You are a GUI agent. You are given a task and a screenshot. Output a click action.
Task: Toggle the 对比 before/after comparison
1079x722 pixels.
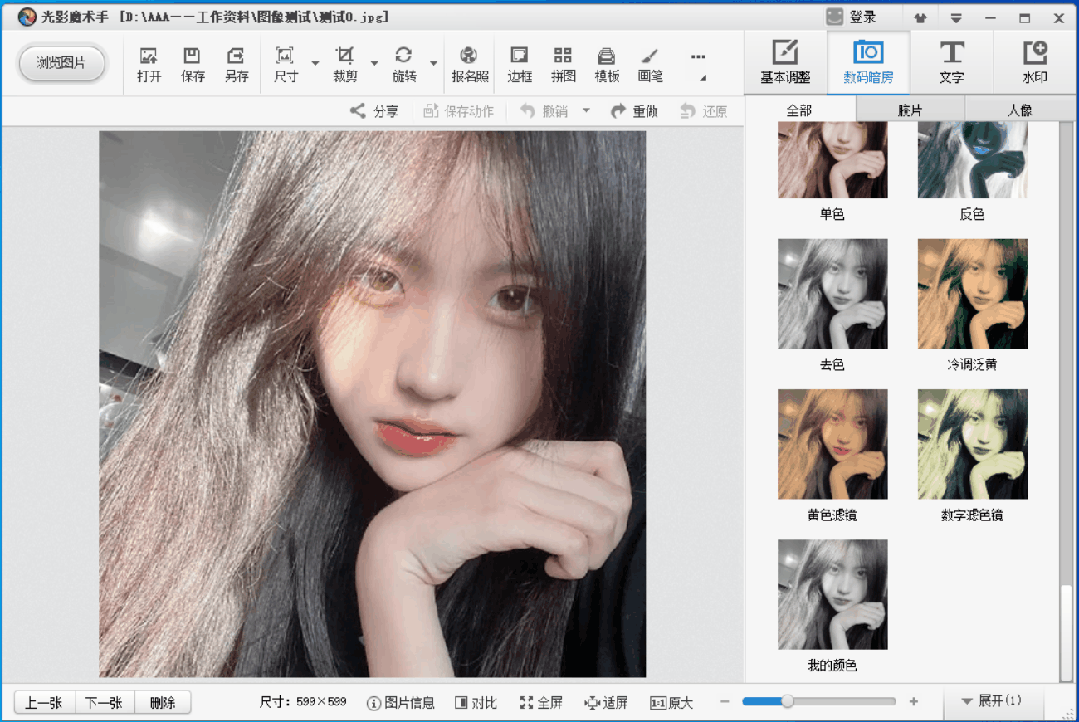point(475,703)
